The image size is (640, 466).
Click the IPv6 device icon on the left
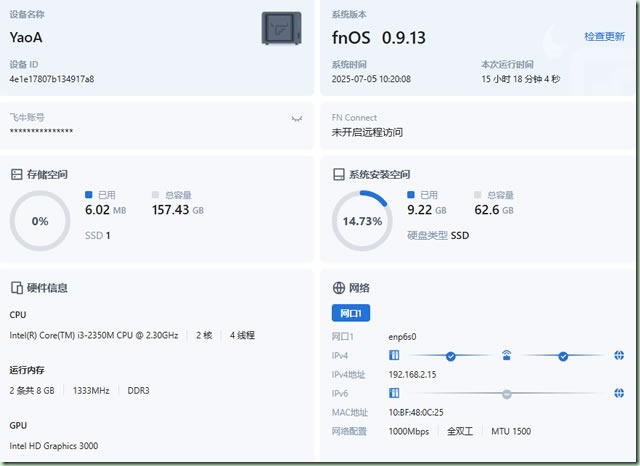pyautogui.click(x=394, y=393)
